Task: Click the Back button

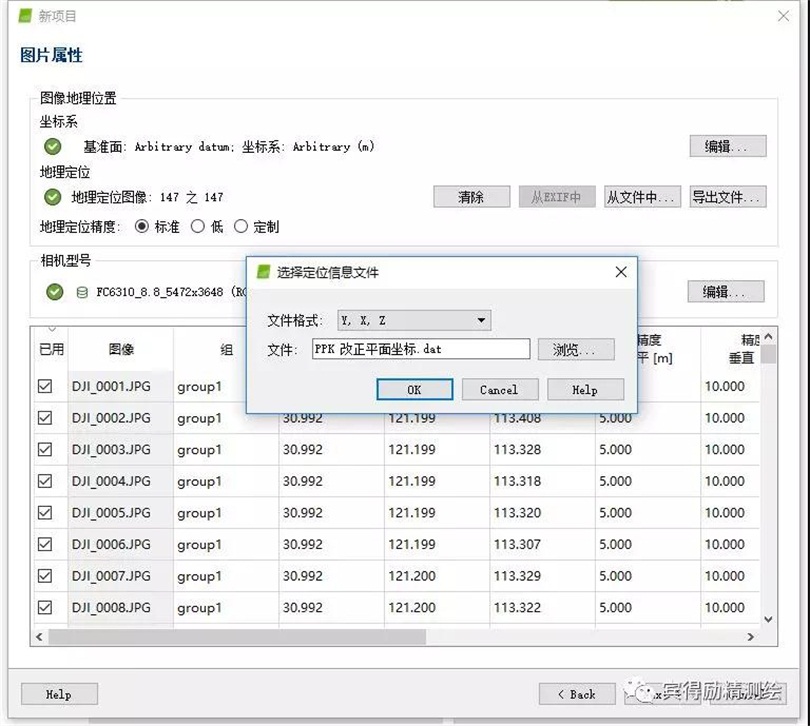Action: 577,694
